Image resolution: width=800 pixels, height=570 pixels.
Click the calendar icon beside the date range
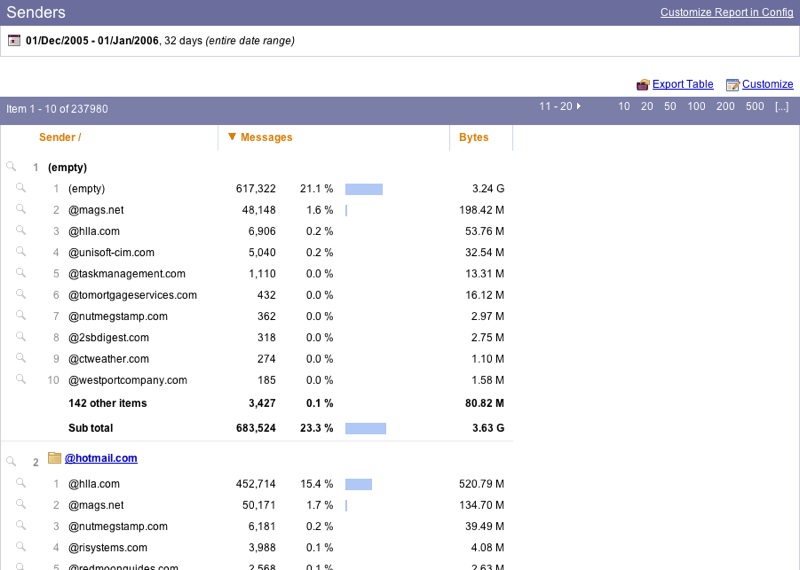coord(14,41)
